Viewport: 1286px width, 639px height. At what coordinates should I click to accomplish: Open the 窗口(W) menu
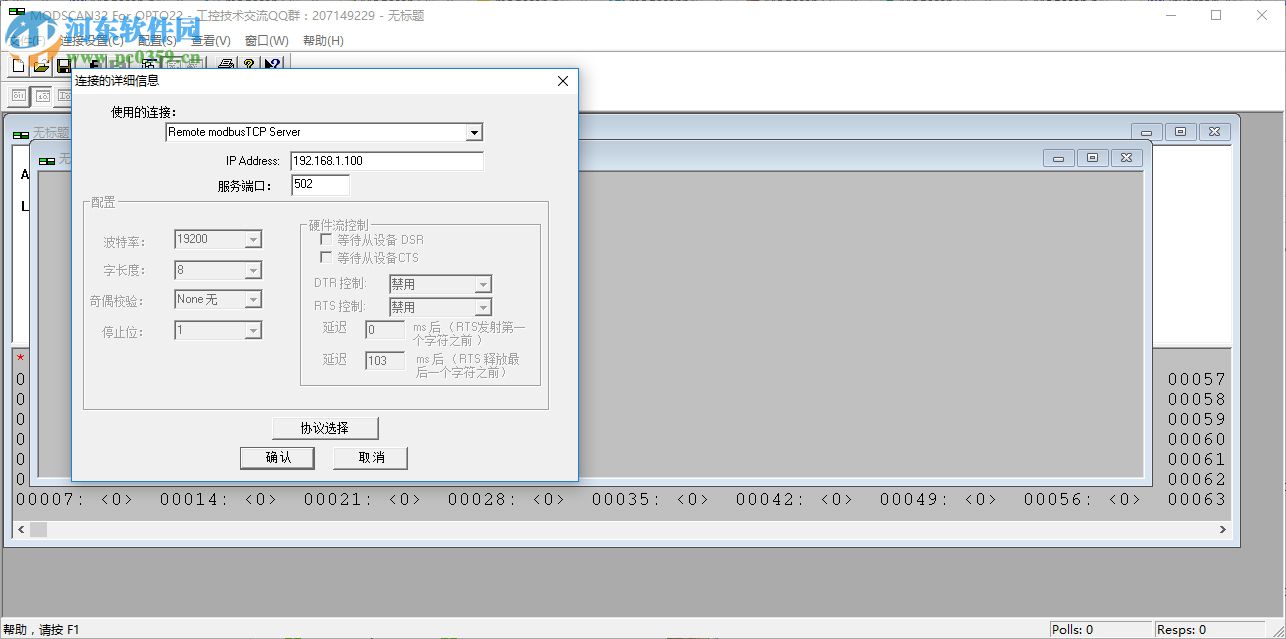[266, 41]
